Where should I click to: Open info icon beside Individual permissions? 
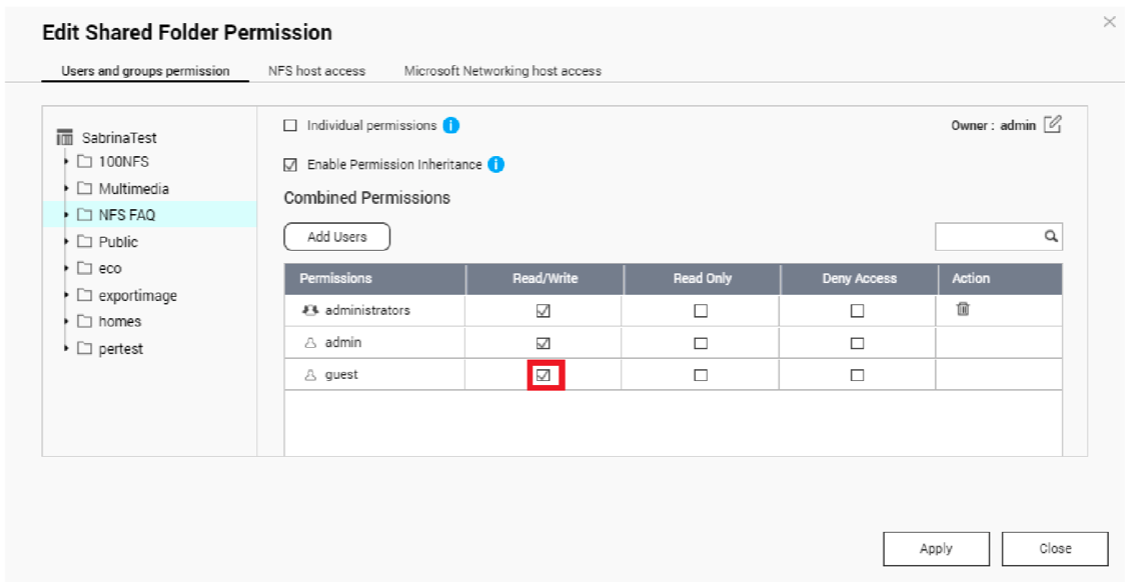(451, 126)
